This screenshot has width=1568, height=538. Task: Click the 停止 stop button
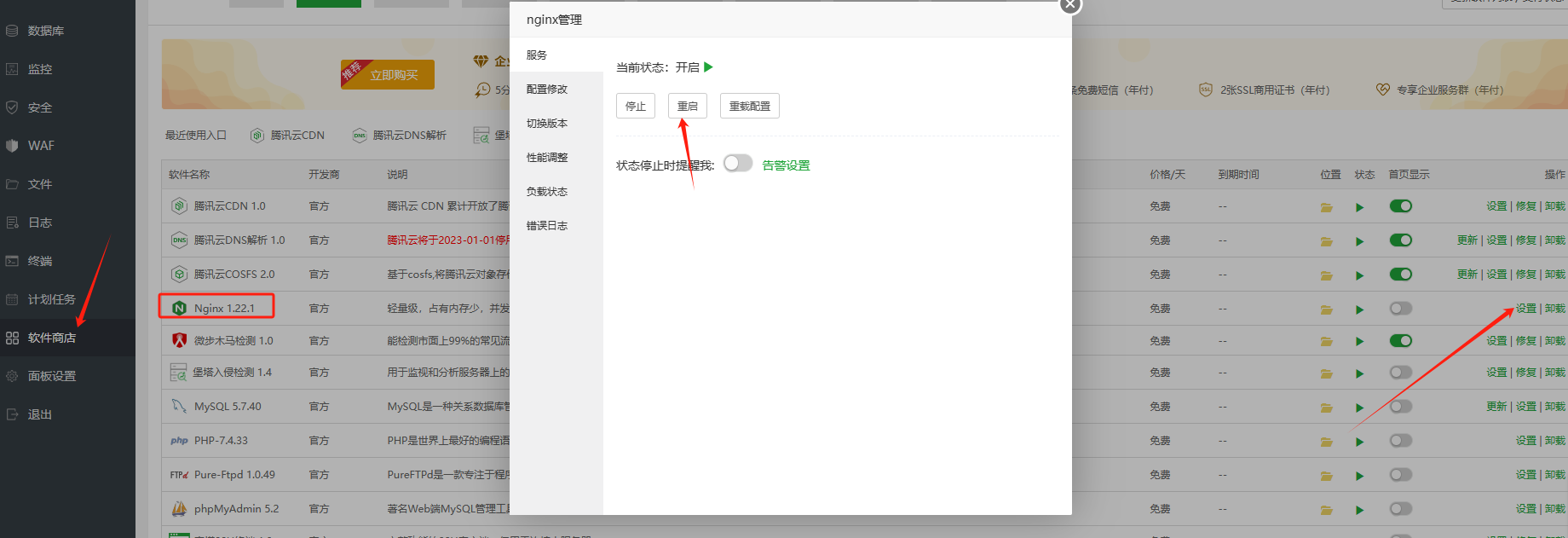pos(636,106)
